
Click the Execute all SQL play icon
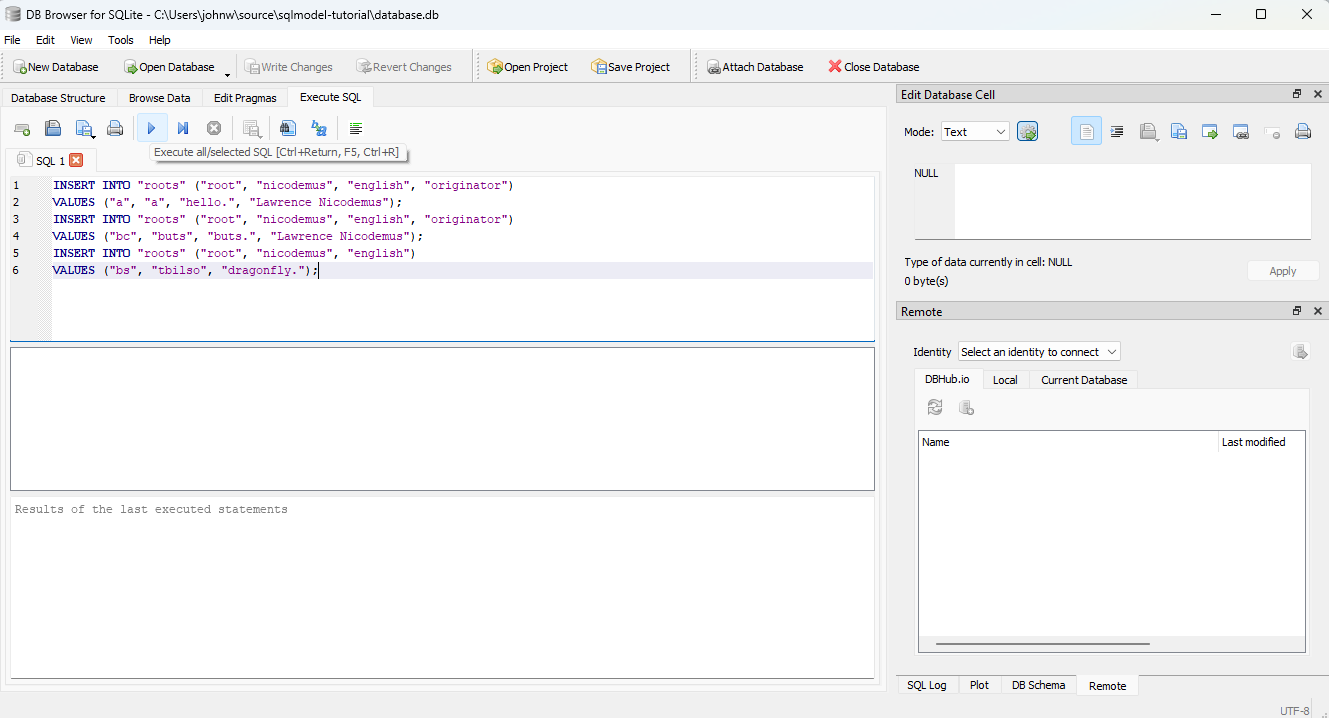point(151,128)
